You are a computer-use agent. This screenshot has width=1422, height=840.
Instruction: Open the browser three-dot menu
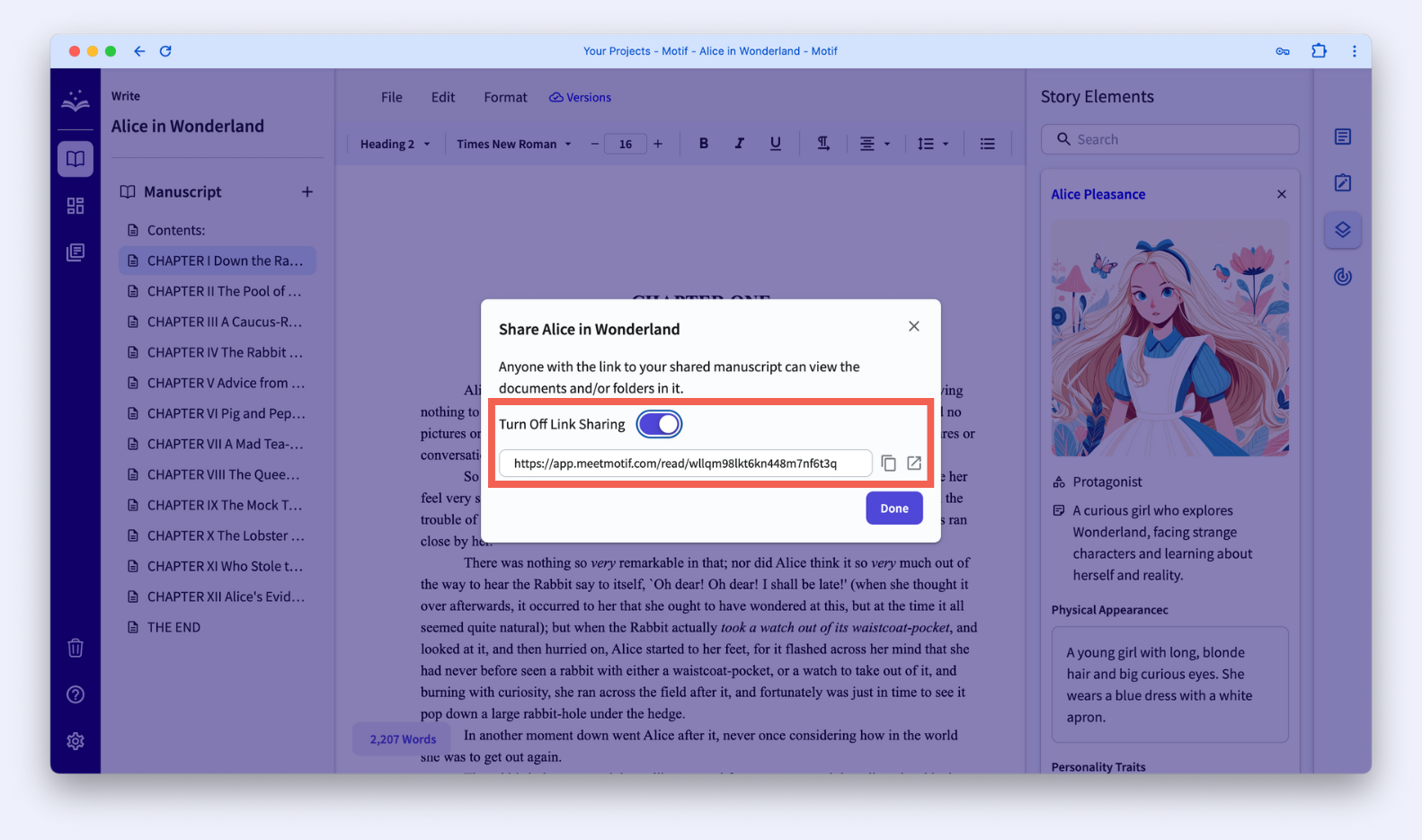coord(1355,51)
